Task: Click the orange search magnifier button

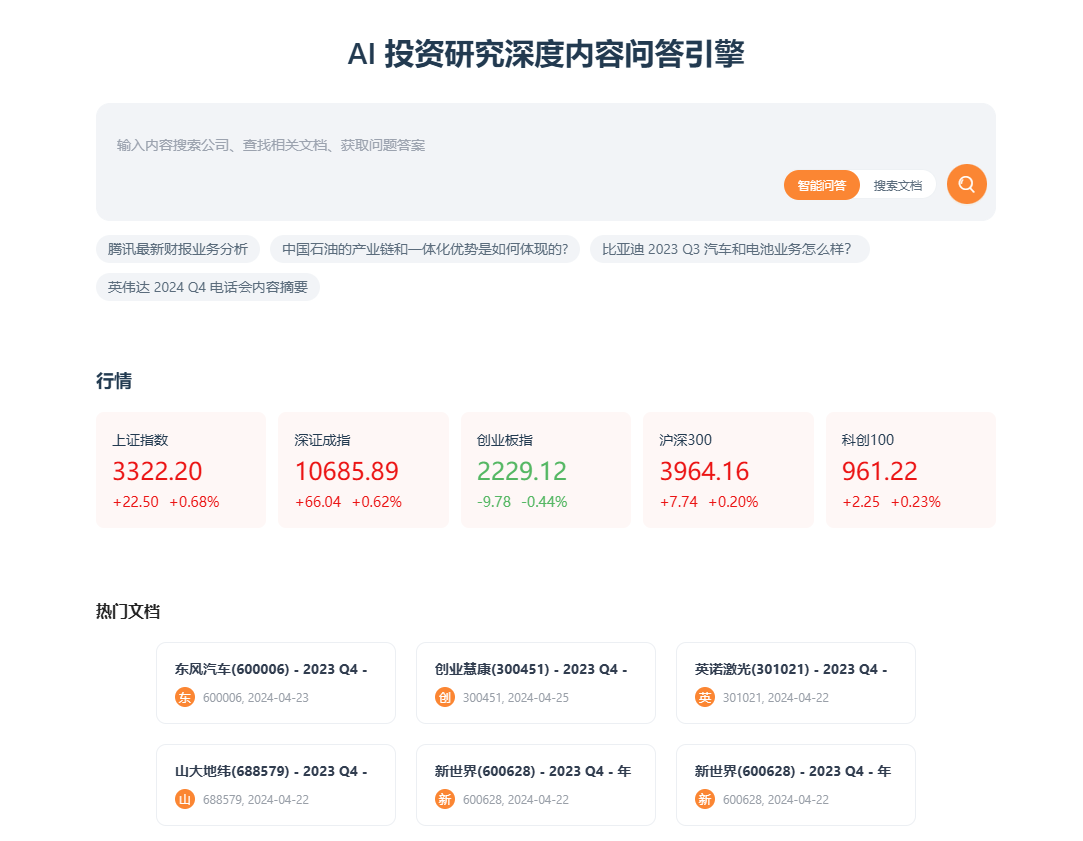Action: pyautogui.click(x=966, y=184)
